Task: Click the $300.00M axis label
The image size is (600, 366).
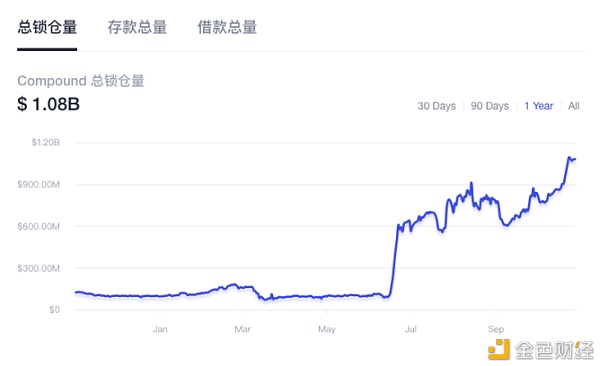Action: 38,268
